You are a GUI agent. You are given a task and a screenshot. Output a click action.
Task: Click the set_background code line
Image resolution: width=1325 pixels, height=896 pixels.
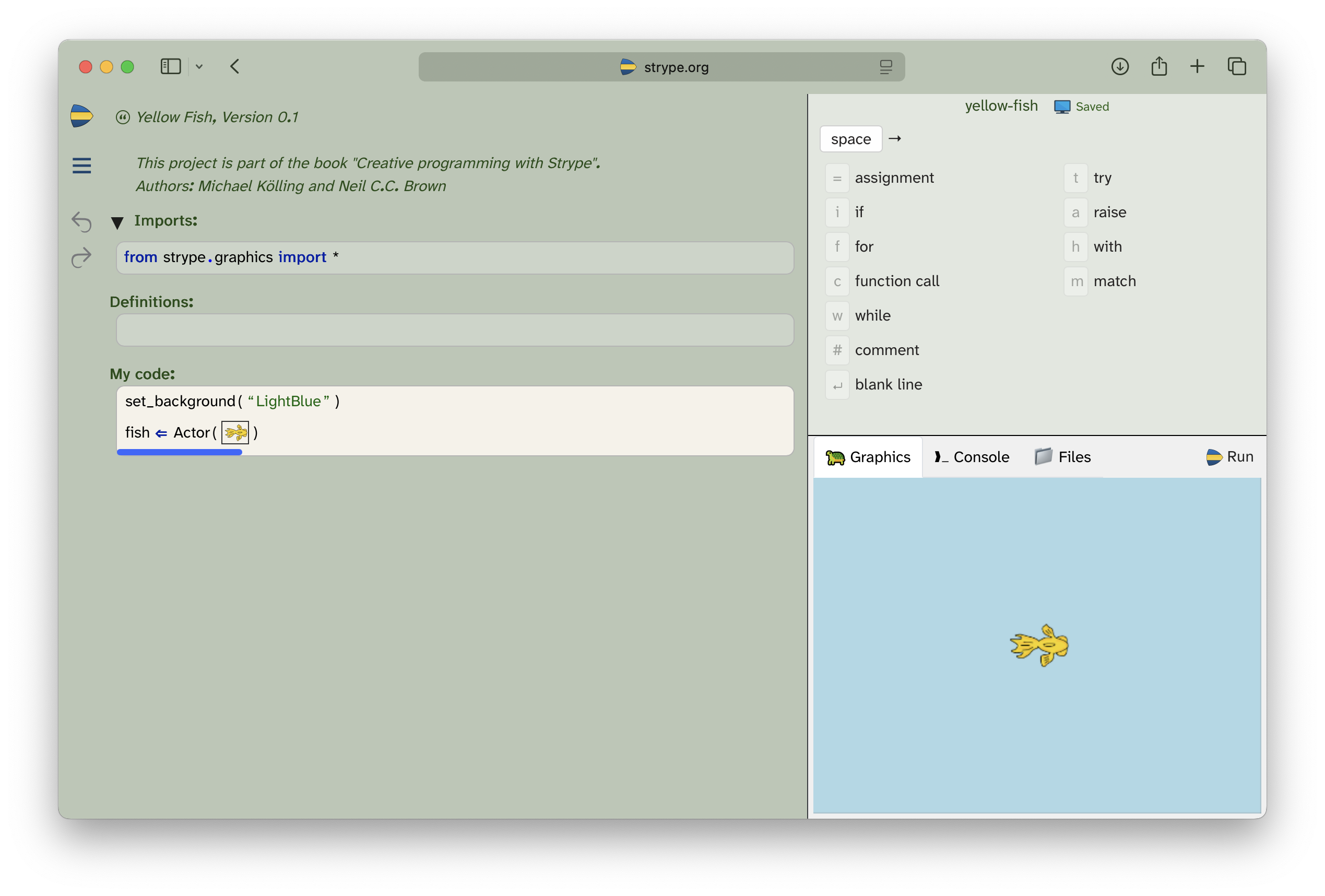232,402
